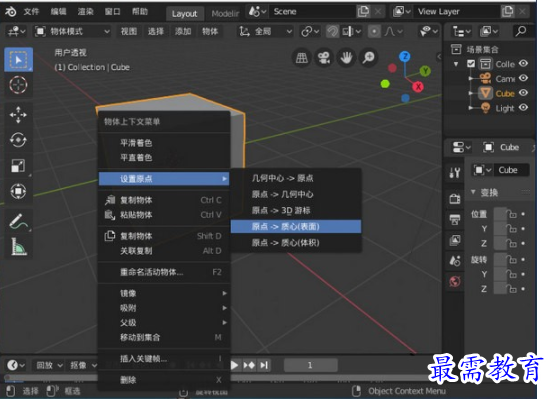Open transform orientation global dropdown

265,32
